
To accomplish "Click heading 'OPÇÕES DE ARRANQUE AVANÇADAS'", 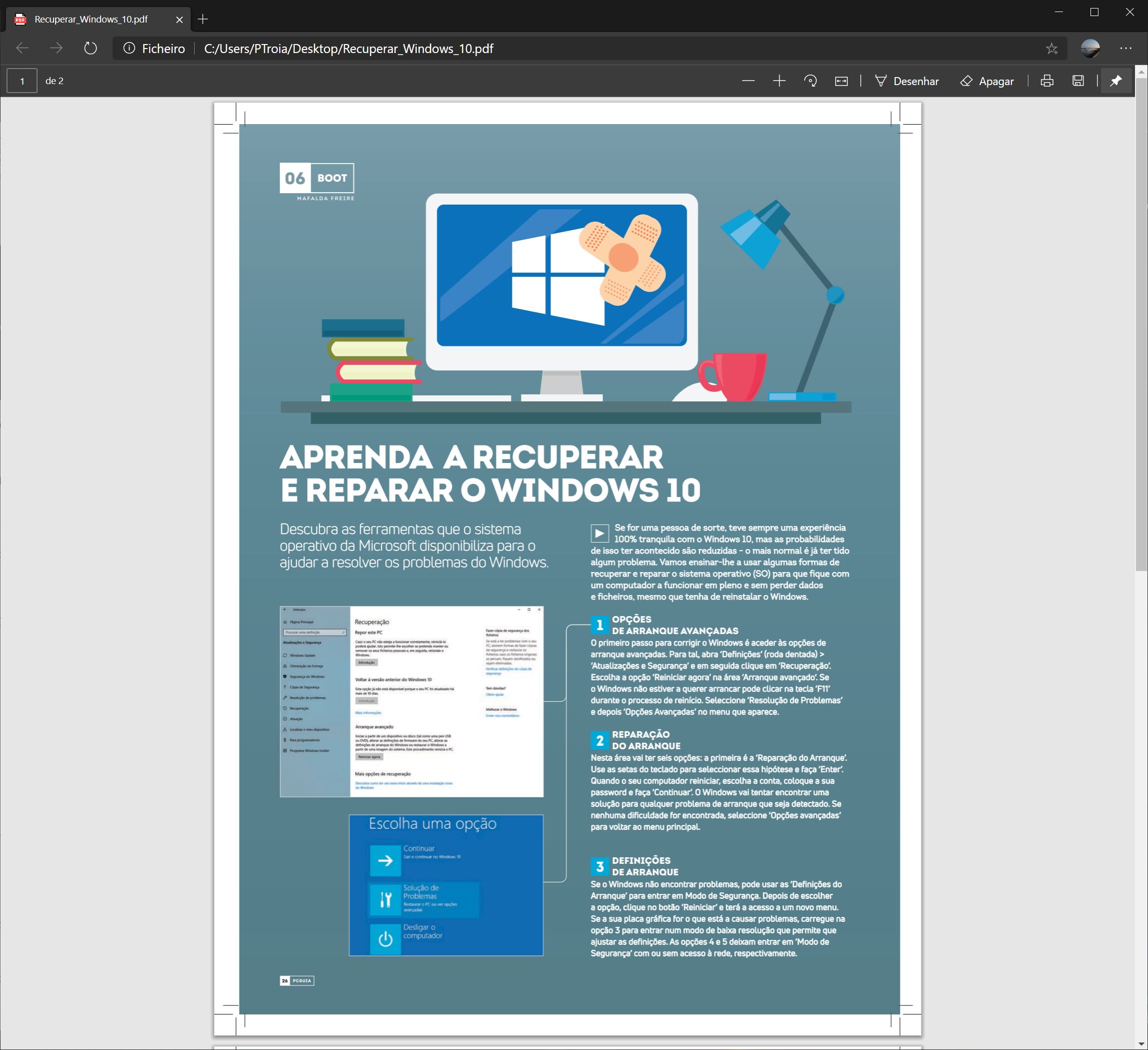I will click(x=675, y=625).
